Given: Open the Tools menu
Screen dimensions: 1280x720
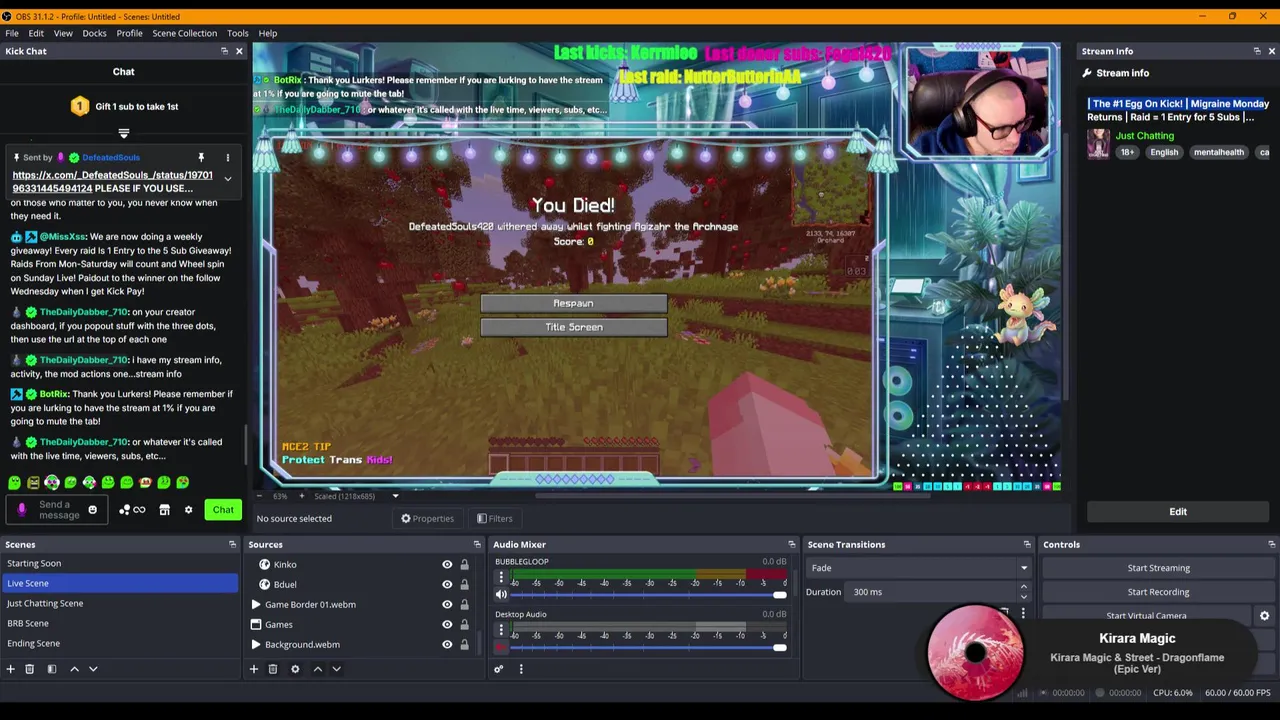Looking at the screenshot, I should click(238, 33).
